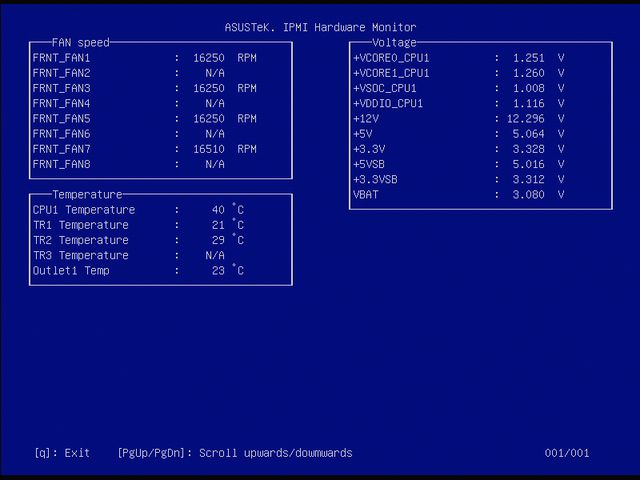This screenshot has height=480, width=640.
Task: Click the FRNT_FAN5 label
Action: [x=61, y=119]
